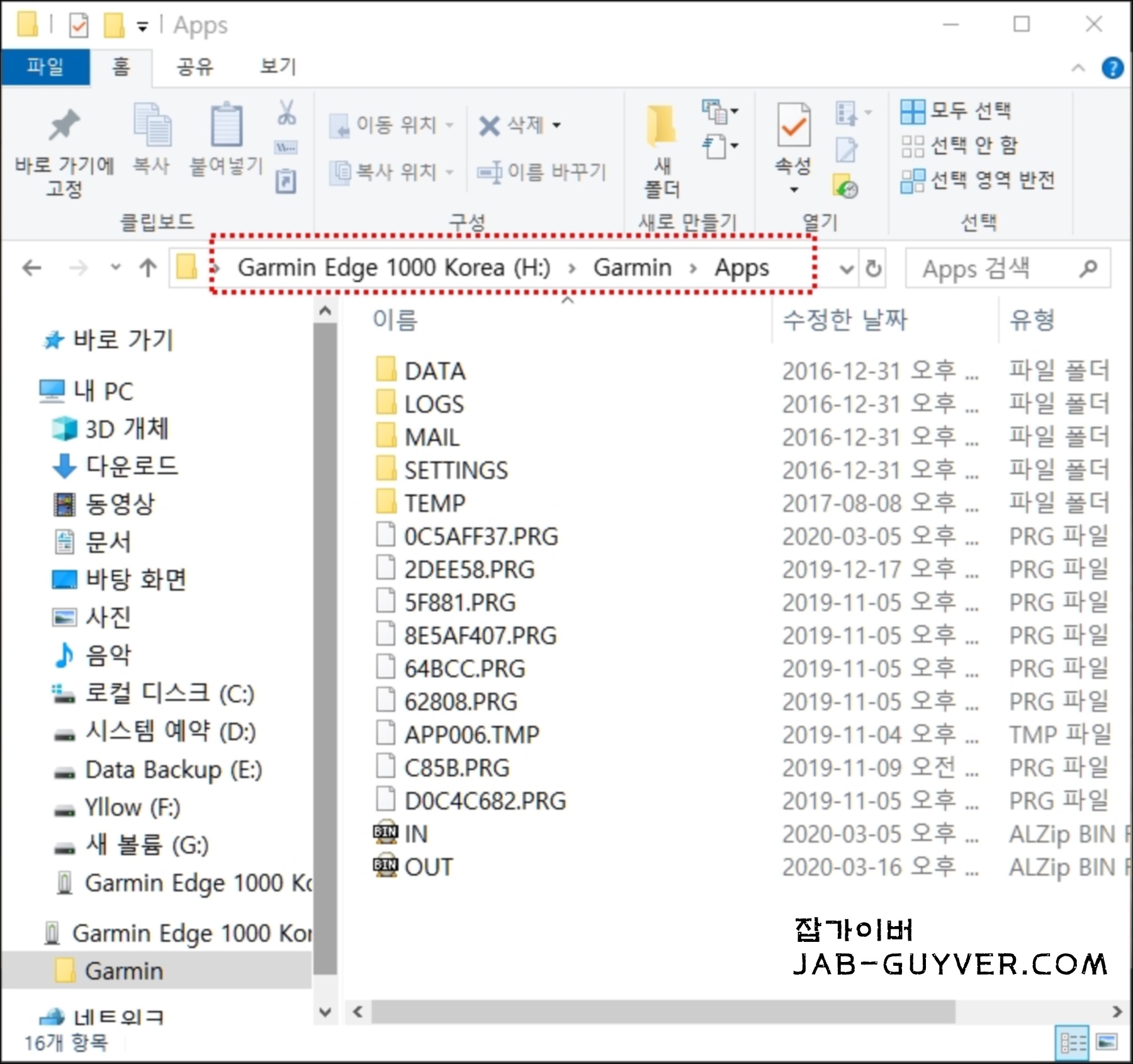Select 로컬 디스크 (C:) in the sidebar
Viewport: 1133px width, 1064px height.
(153, 693)
